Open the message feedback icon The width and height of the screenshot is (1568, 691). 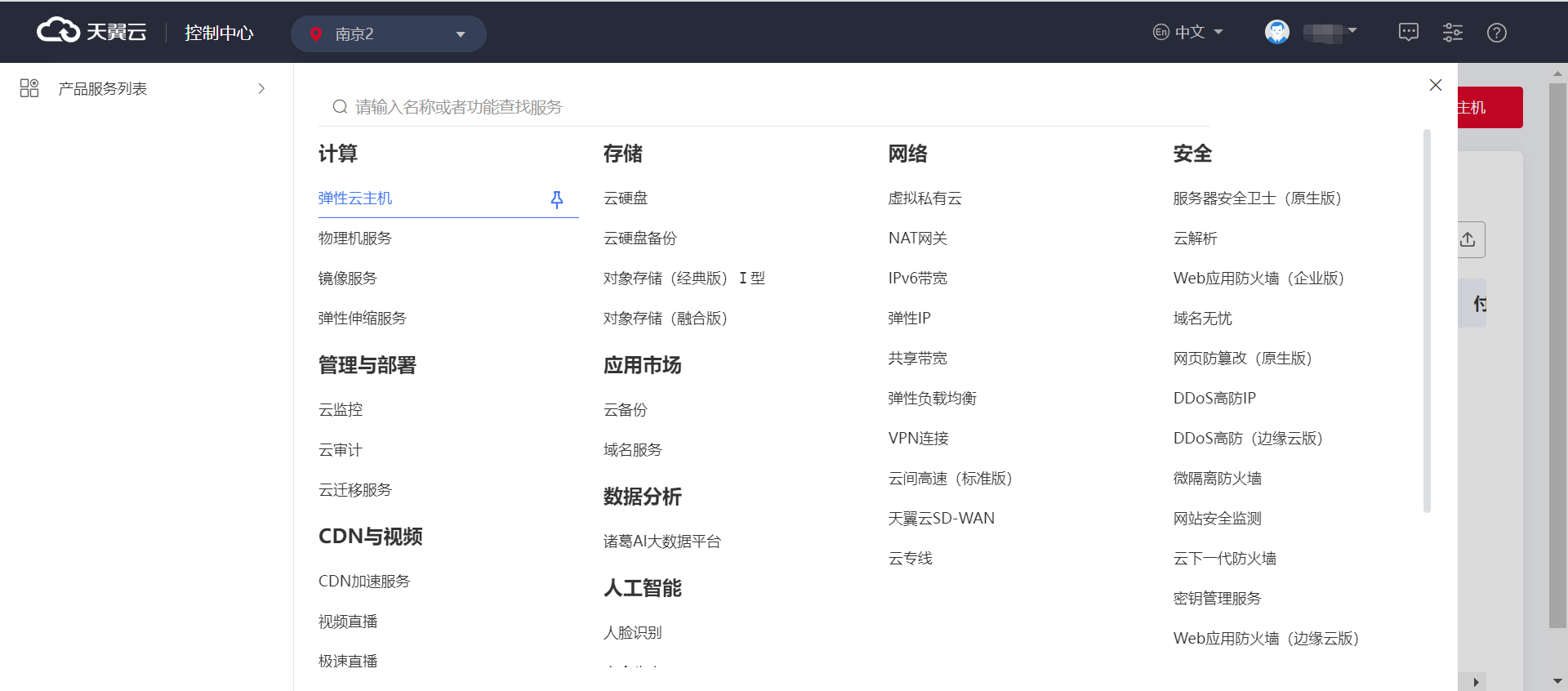pos(1408,33)
